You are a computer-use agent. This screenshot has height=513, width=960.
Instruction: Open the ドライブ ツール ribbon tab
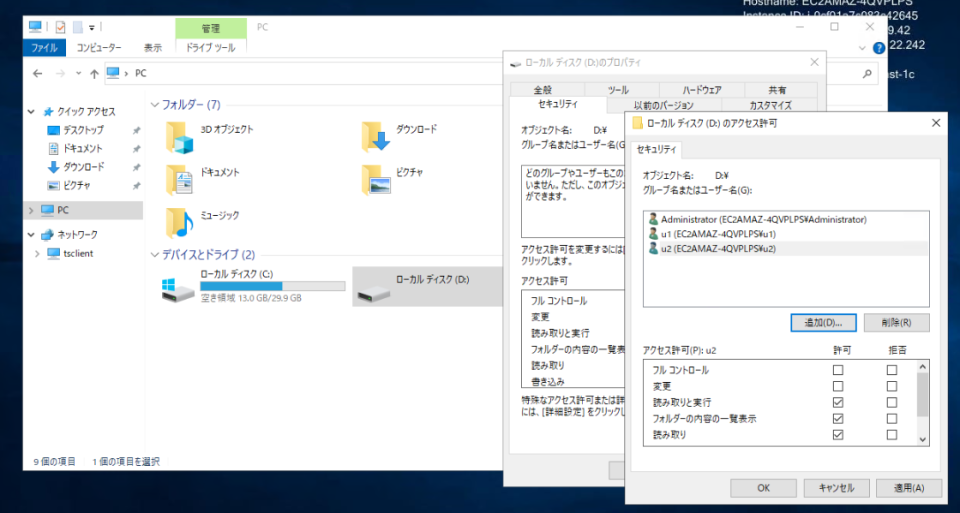211,48
